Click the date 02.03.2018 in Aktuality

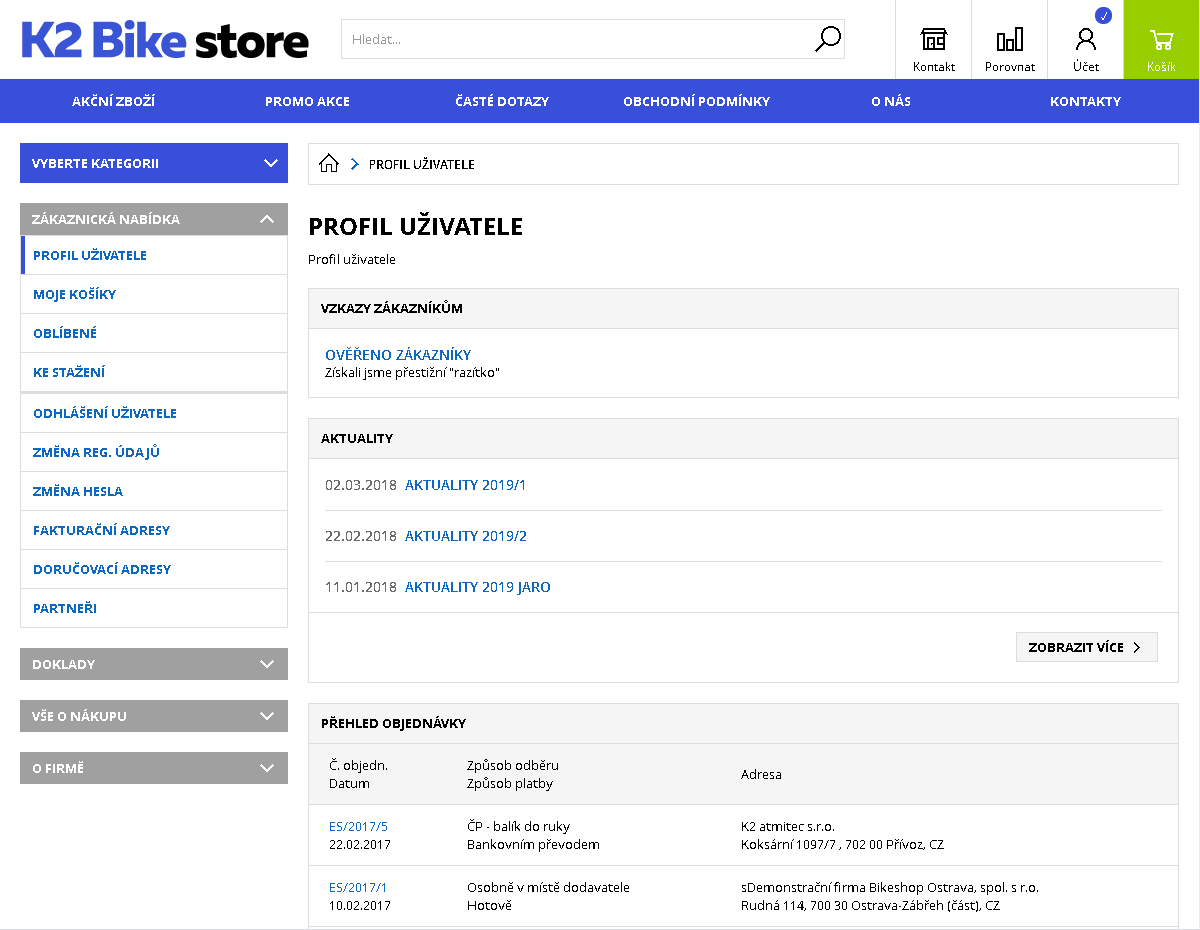pyautogui.click(x=361, y=485)
